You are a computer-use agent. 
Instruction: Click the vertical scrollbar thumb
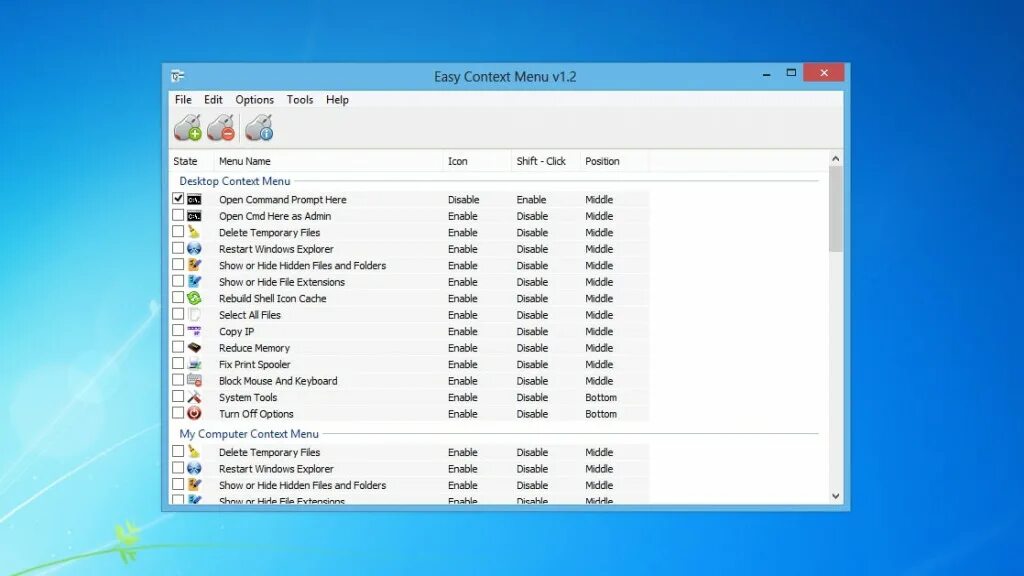835,209
